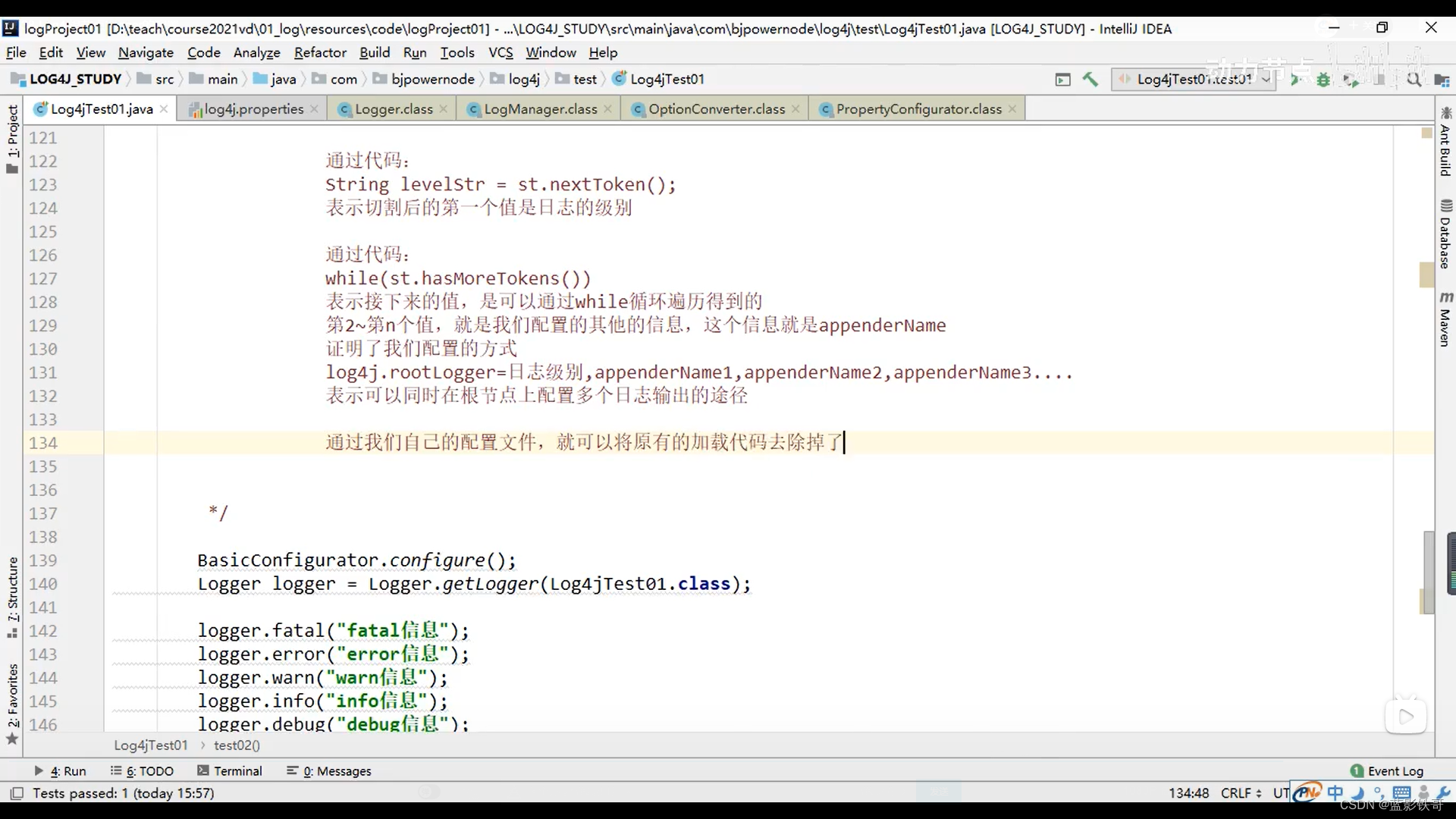Close the log4j.properties tab
The width and height of the screenshot is (1456, 819).
coord(314,109)
